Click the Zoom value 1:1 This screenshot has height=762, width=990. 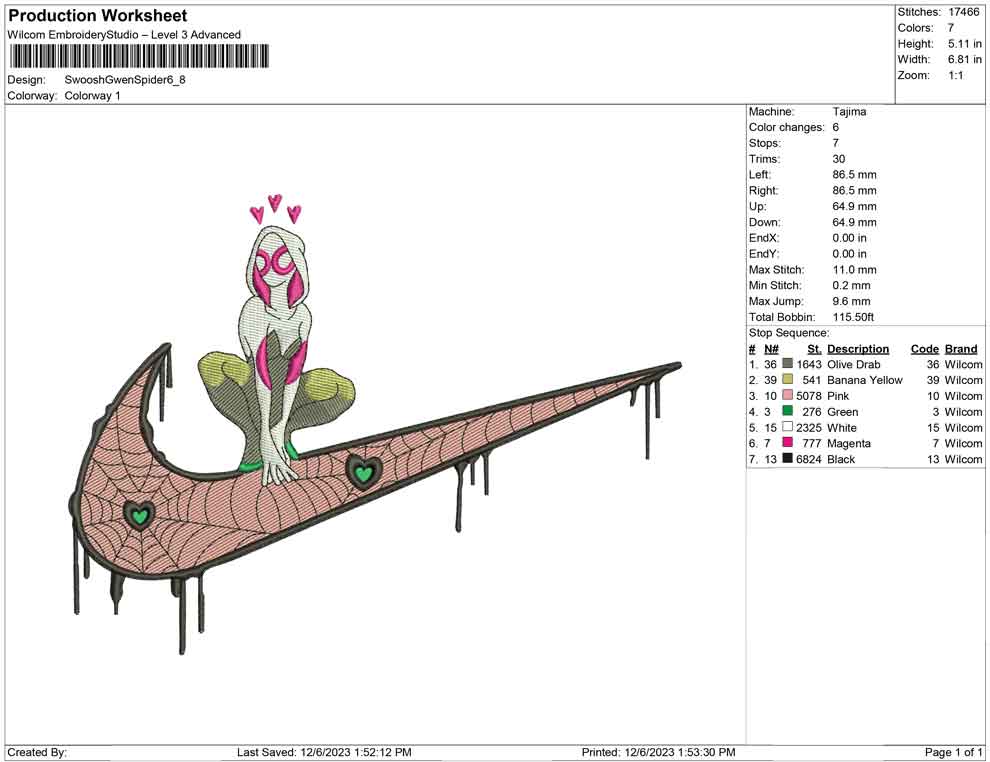(955, 75)
